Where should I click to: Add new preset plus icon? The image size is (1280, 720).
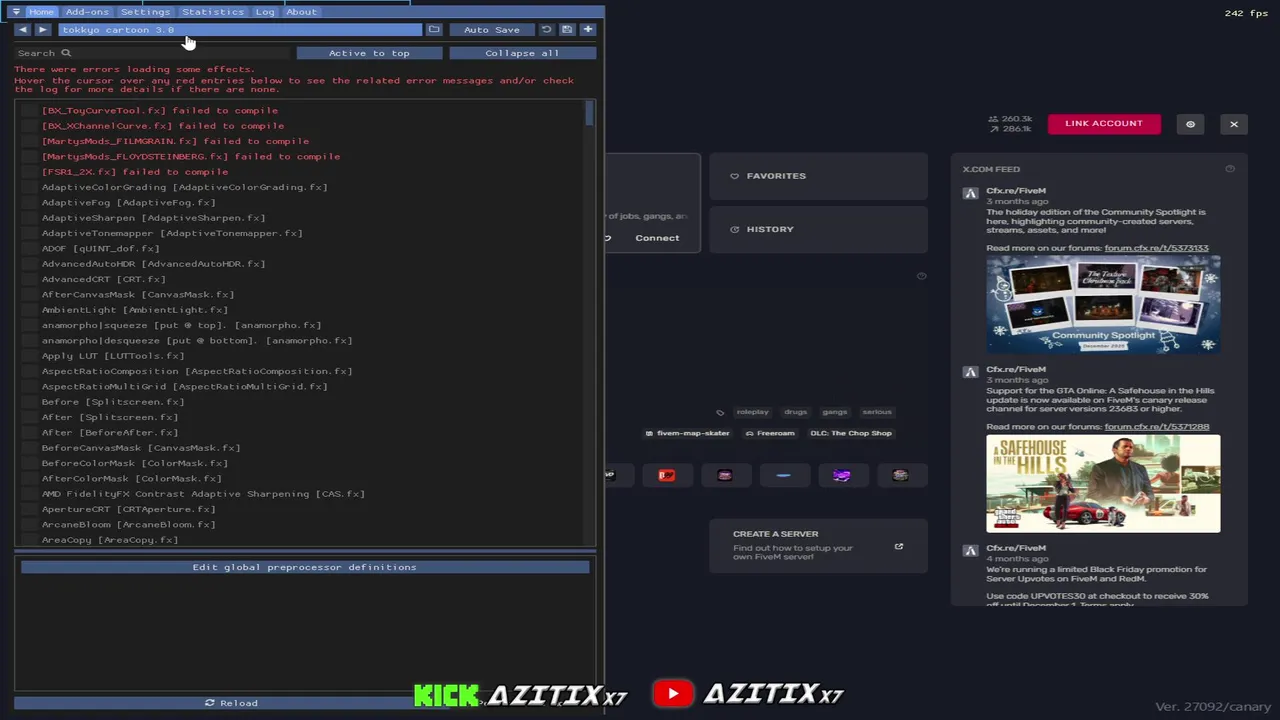pyautogui.click(x=588, y=30)
